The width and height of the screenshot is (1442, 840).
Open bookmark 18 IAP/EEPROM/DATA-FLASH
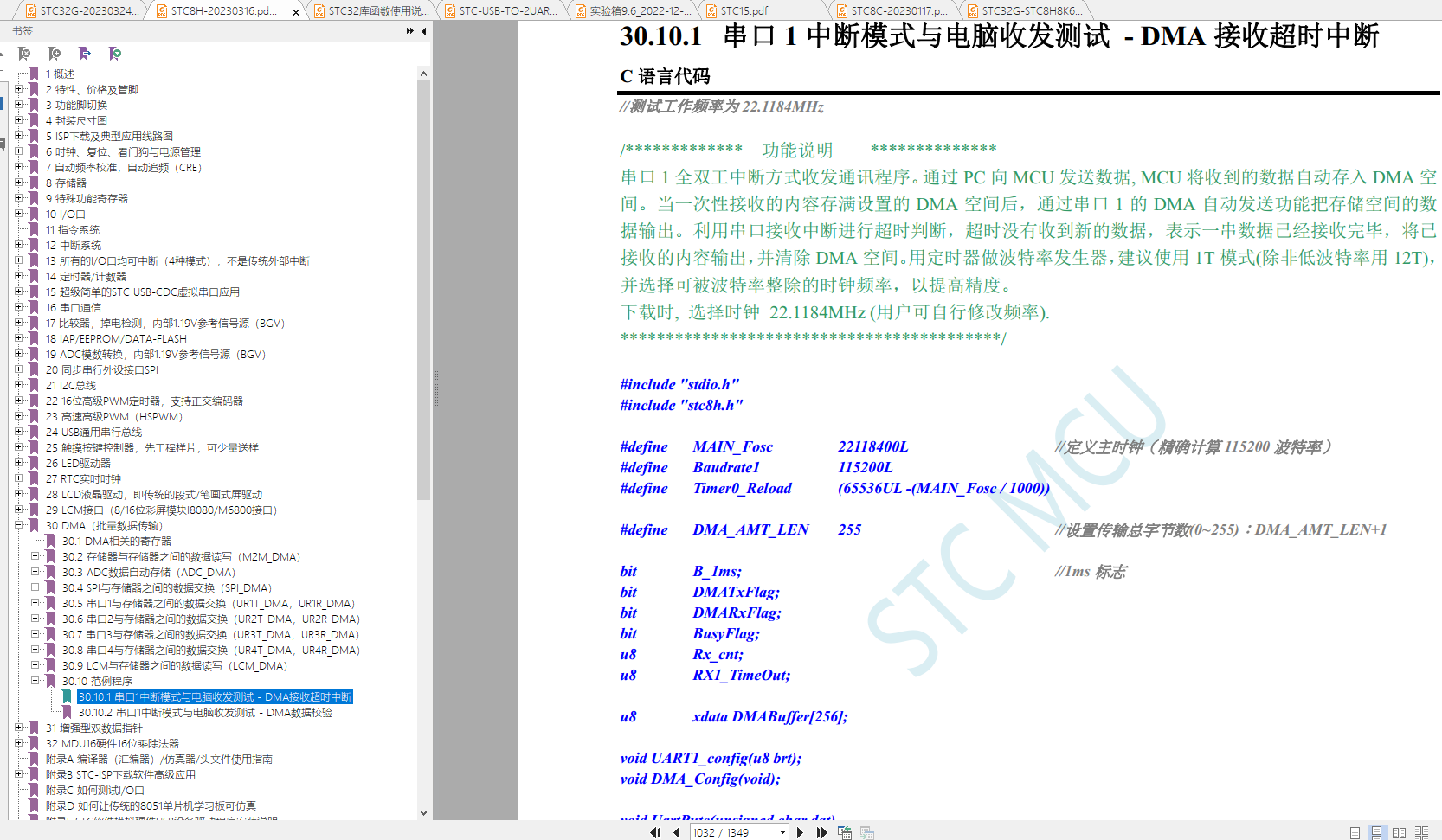[x=116, y=339]
